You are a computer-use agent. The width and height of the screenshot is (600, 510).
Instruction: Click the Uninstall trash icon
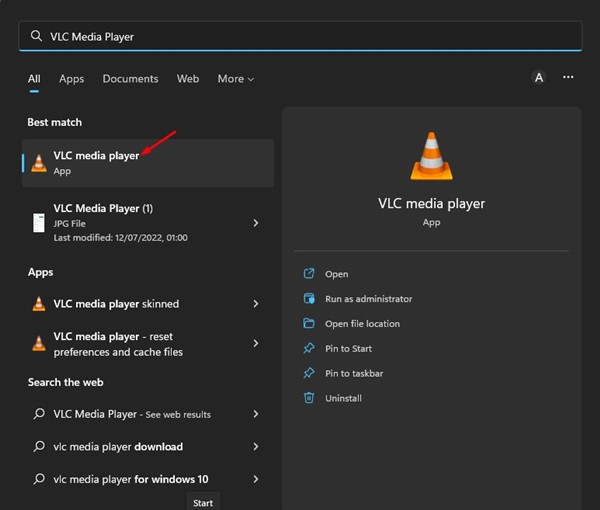point(309,398)
